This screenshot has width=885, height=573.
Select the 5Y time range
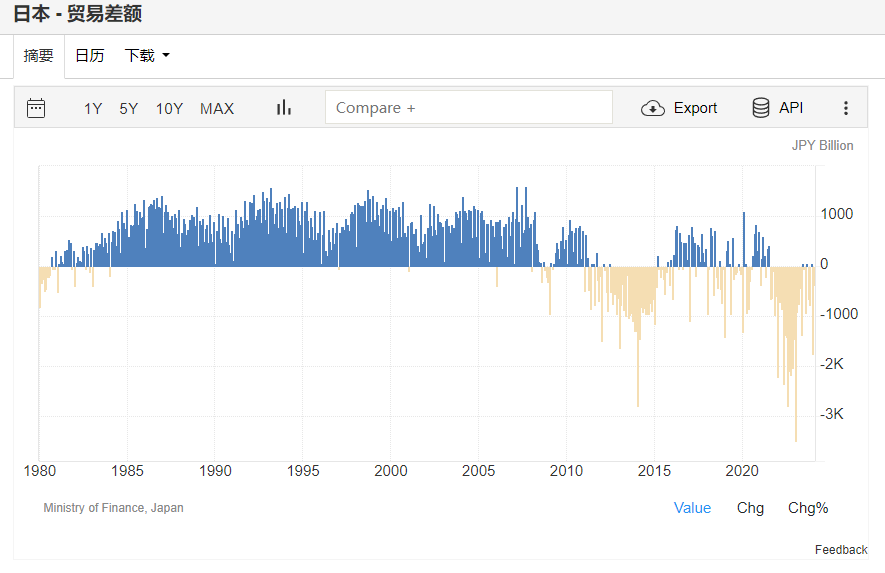(x=129, y=108)
